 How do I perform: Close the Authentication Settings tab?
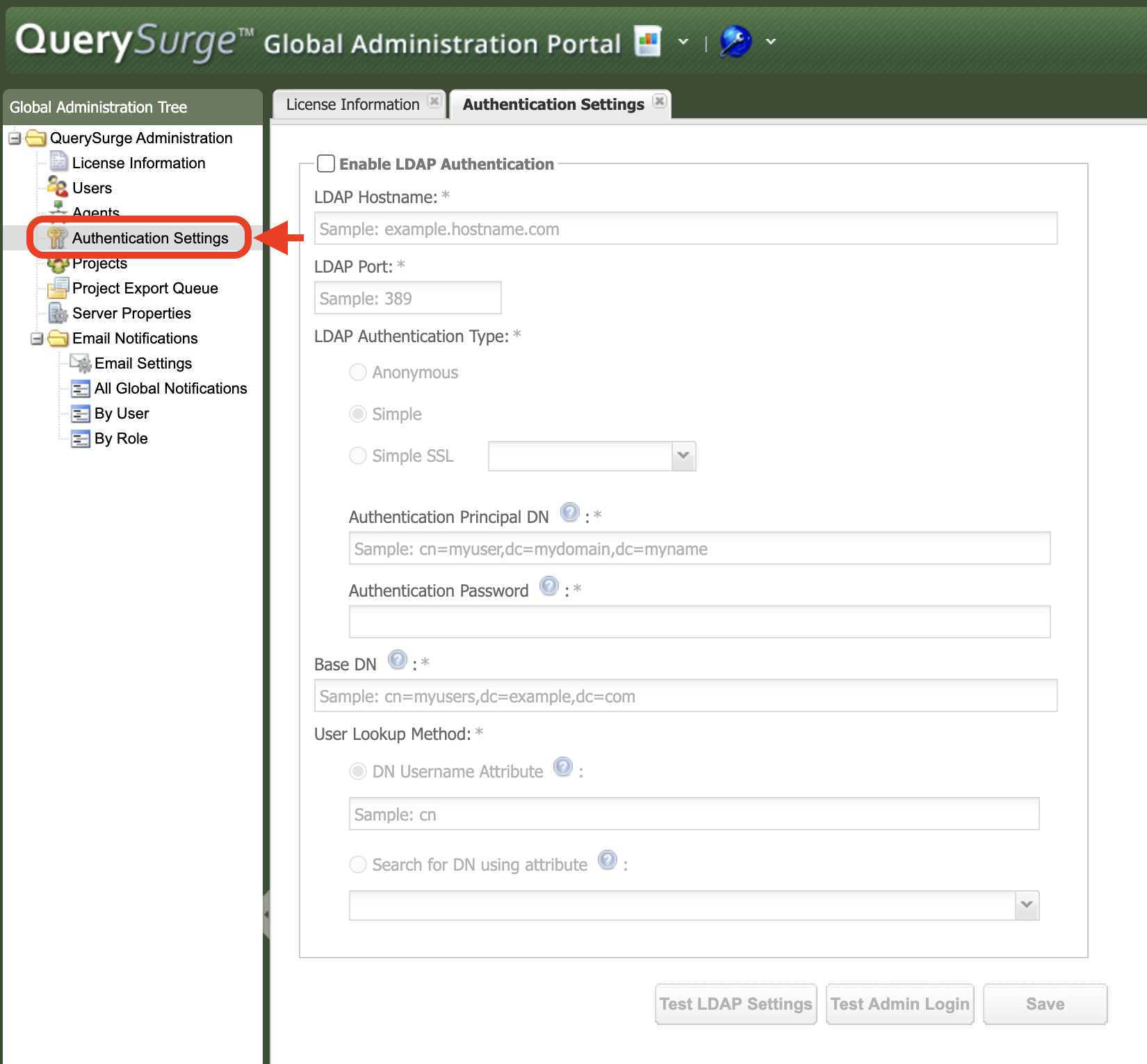[660, 102]
